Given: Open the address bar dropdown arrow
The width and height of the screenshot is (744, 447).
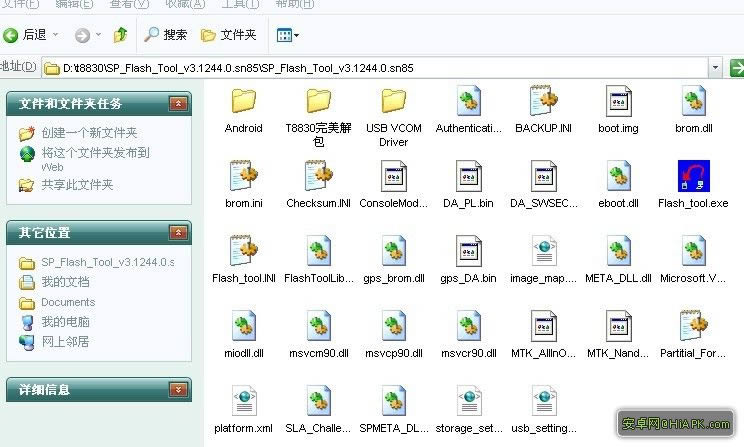Looking at the screenshot, I should point(716,68).
